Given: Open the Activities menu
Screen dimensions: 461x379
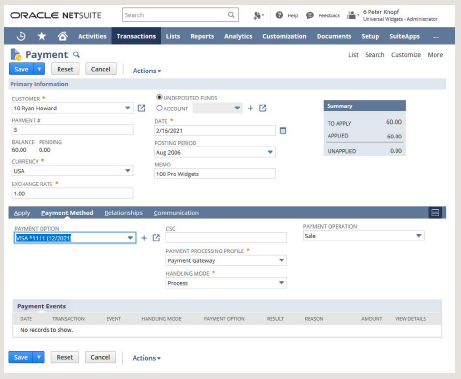Looking at the screenshot, I should click(92, 36).
